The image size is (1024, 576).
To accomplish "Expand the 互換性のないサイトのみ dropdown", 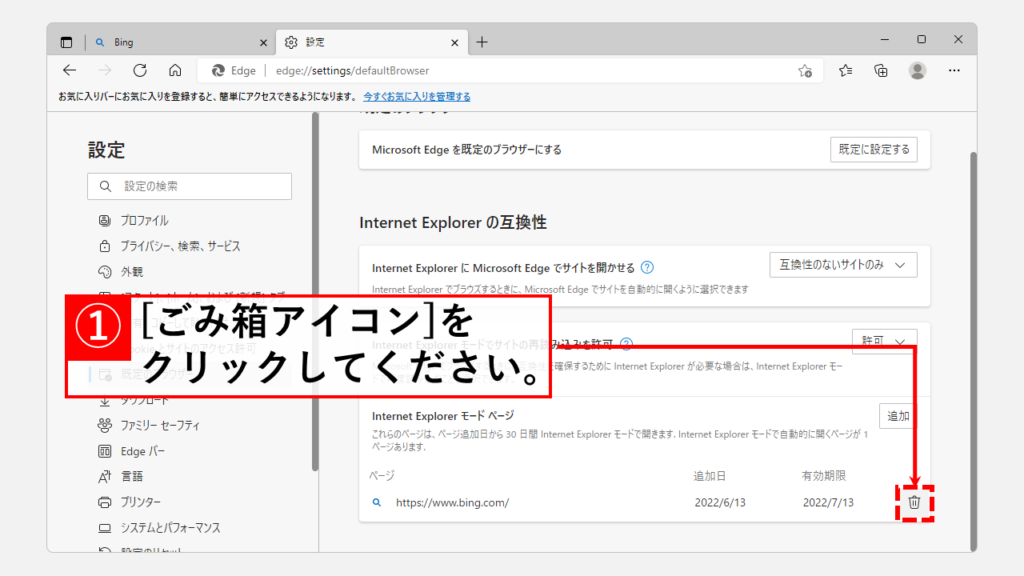I will click(x=843, y=265).
